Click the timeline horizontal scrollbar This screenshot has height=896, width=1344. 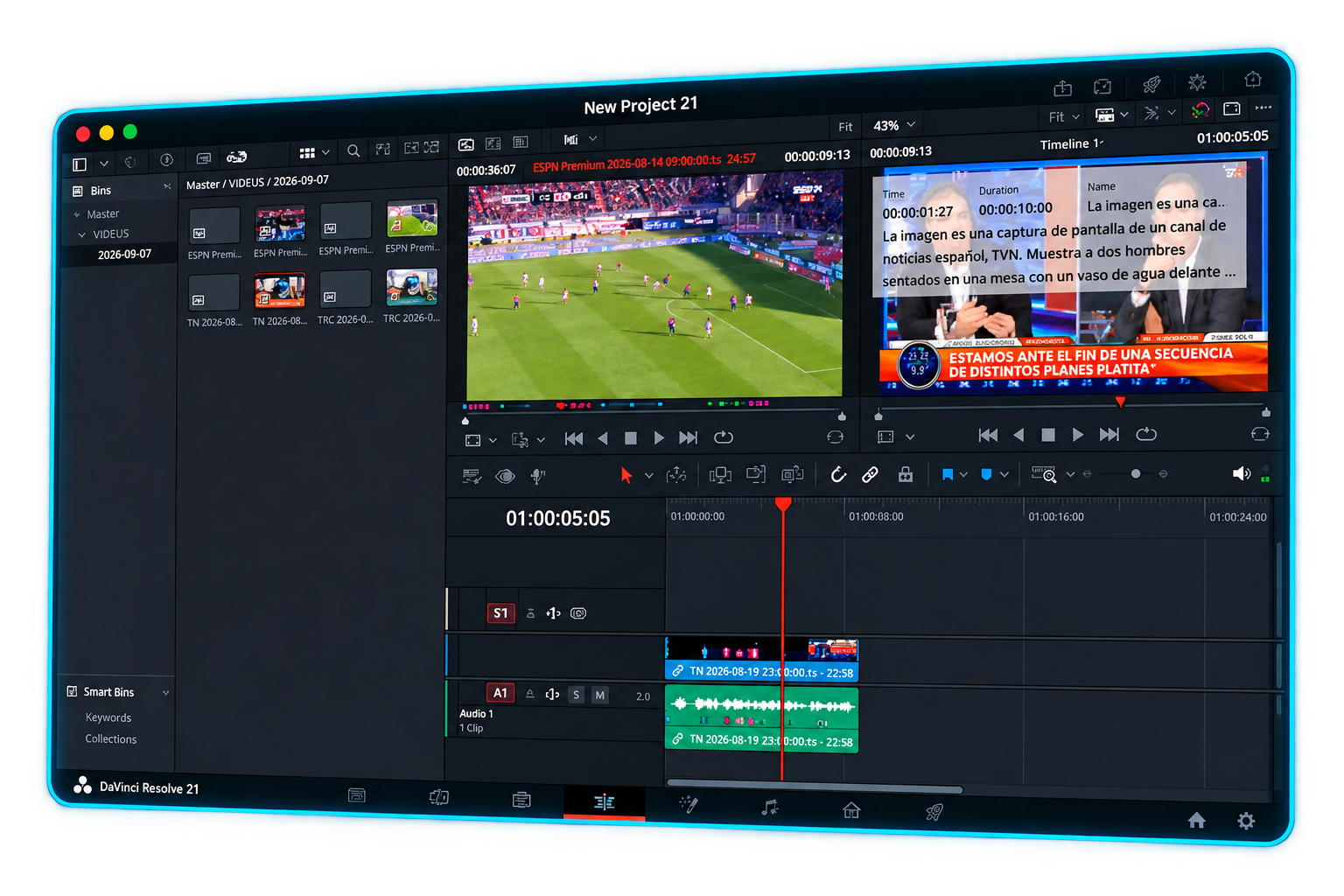815,786
